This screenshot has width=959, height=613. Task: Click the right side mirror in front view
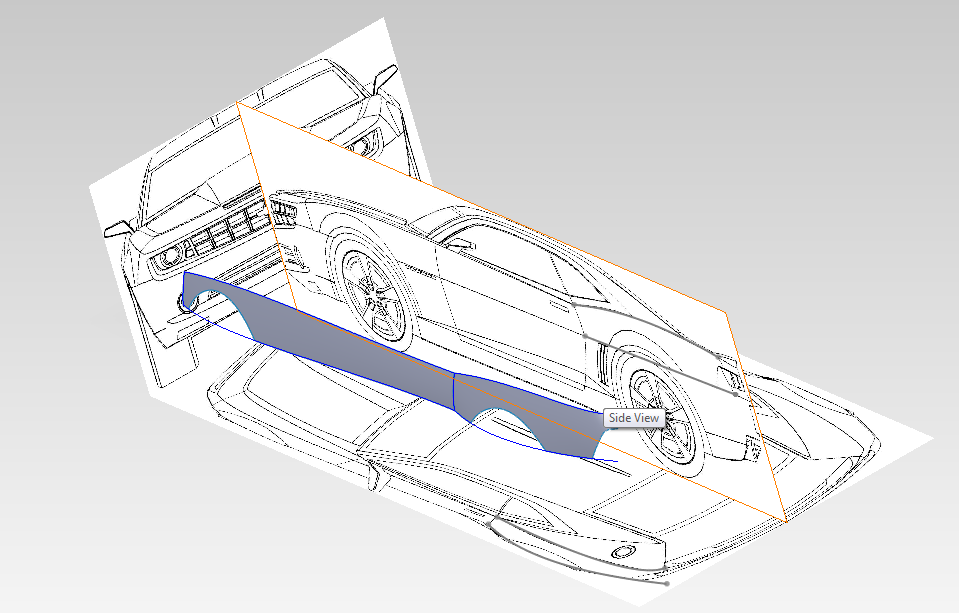[x=382, y=79]
